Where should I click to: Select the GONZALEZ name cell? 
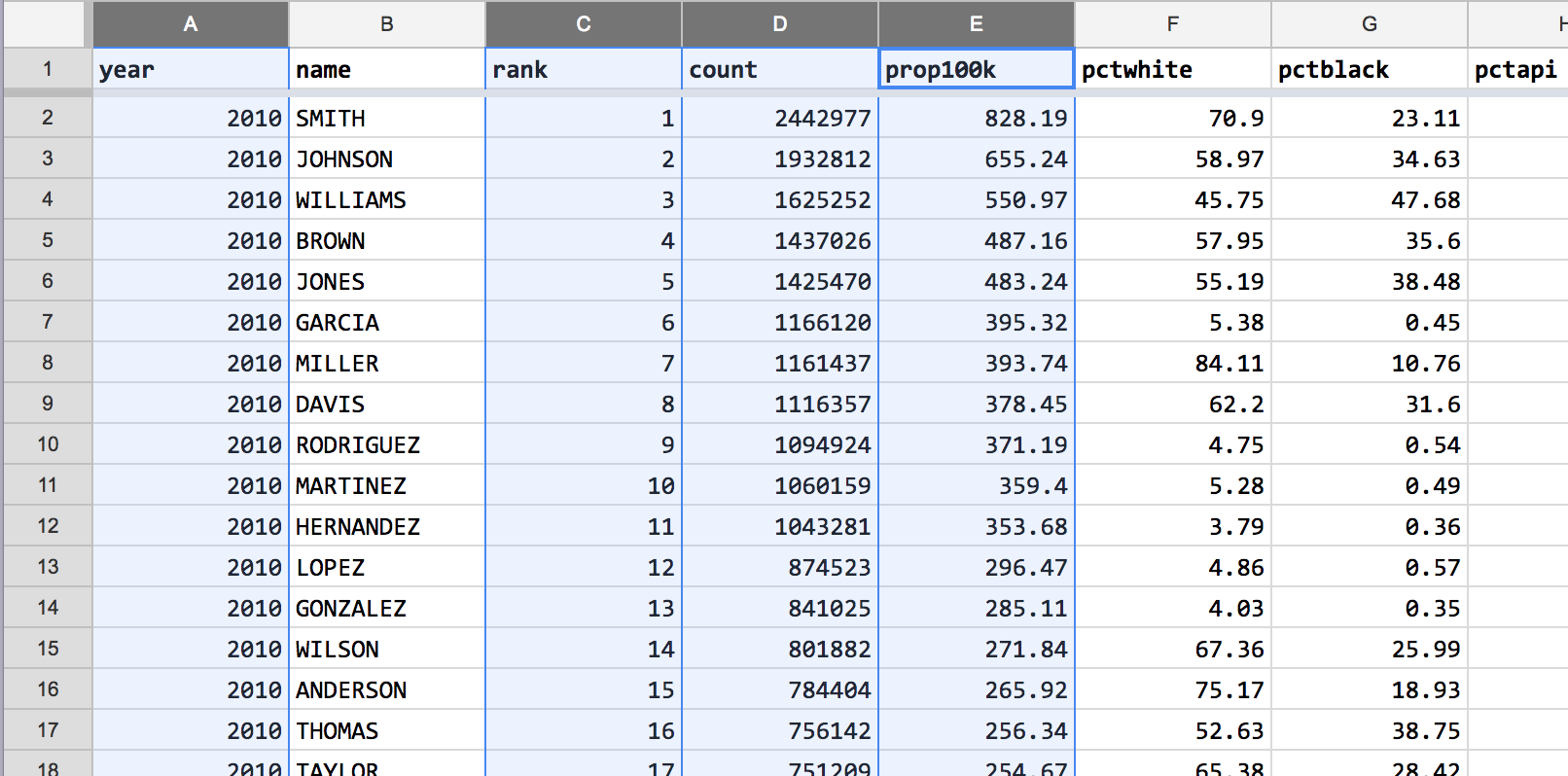pos(387,608)
